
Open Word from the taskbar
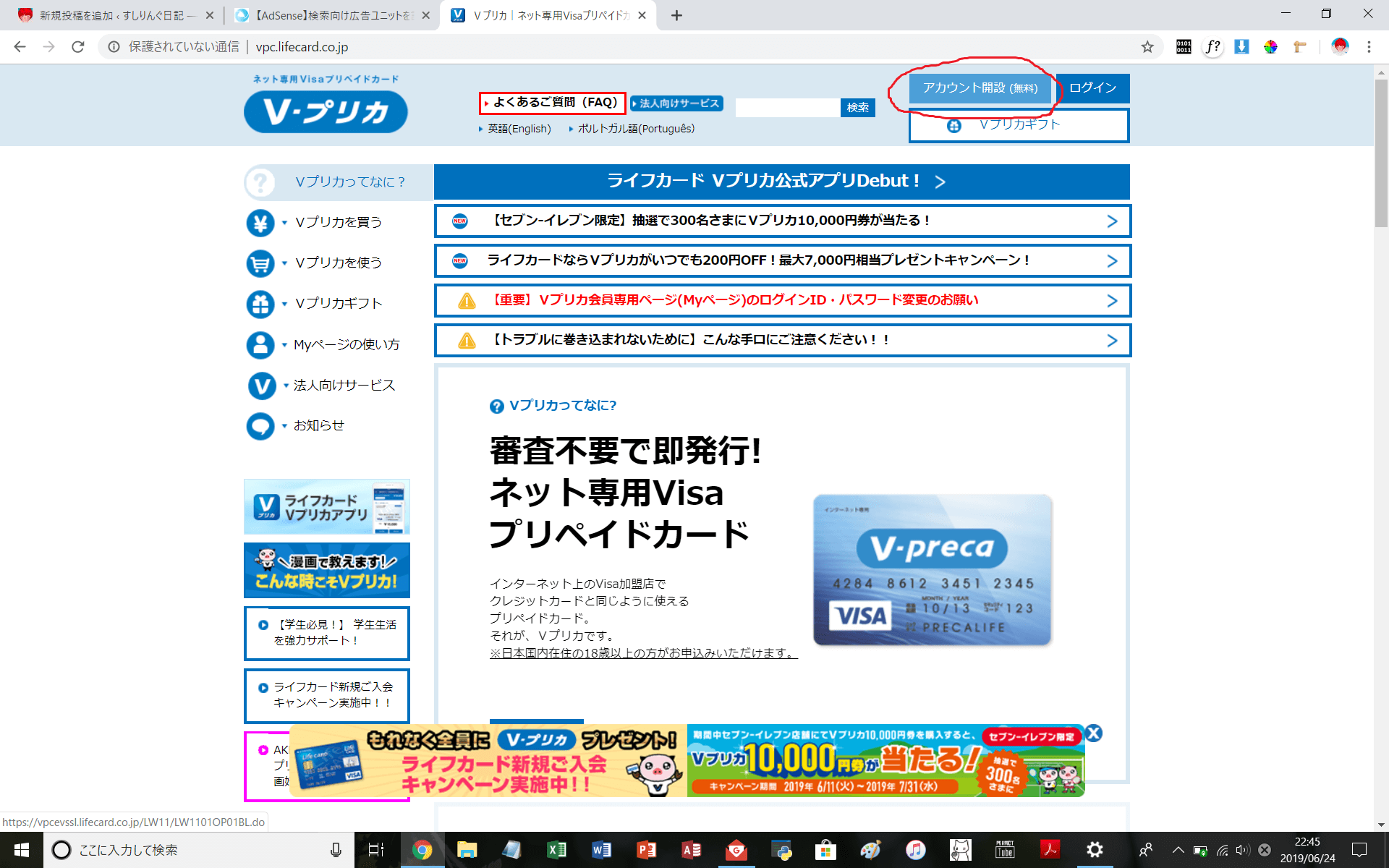(x=601, y=850)
